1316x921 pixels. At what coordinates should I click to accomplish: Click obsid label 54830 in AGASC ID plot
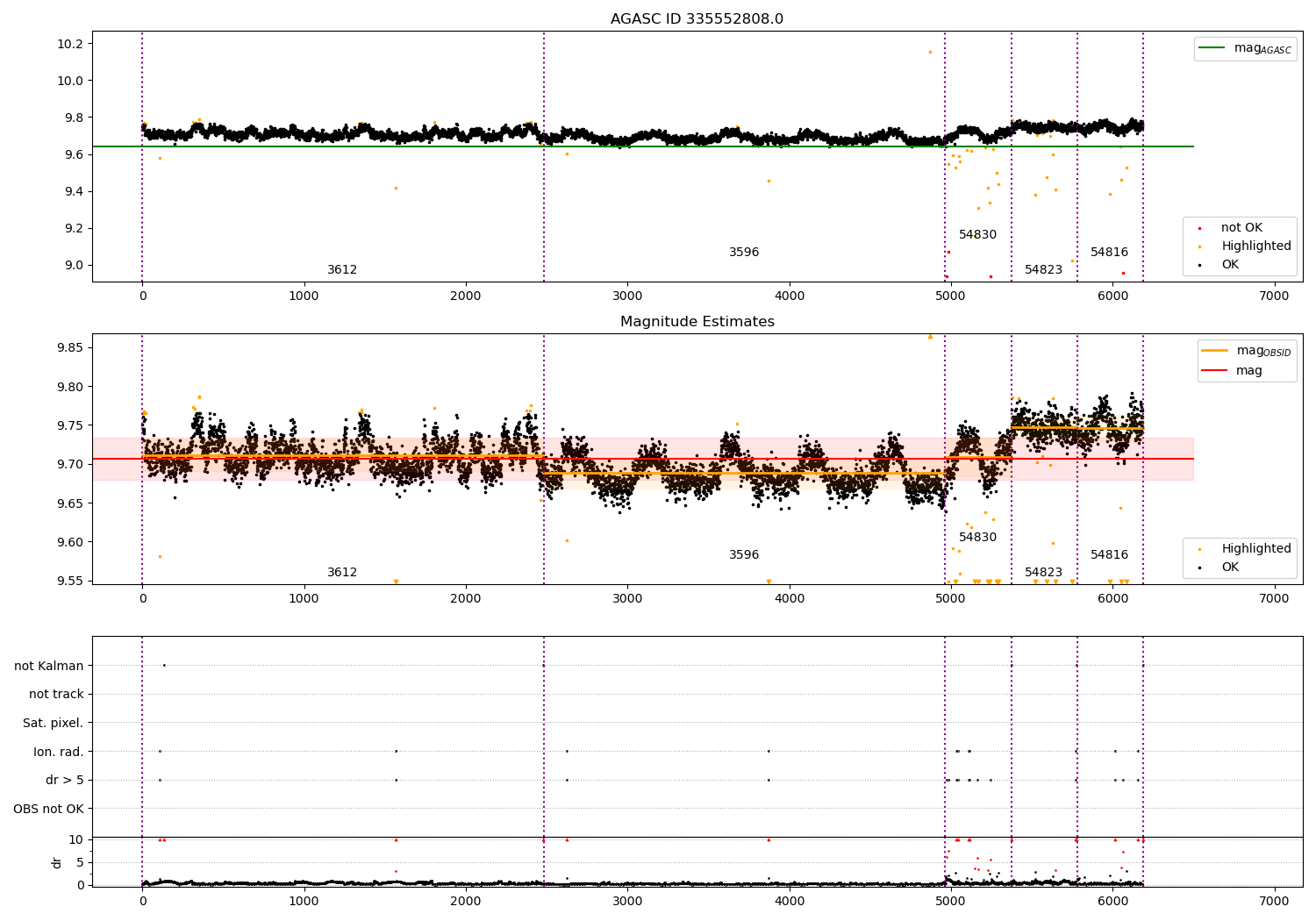[977, 235]
